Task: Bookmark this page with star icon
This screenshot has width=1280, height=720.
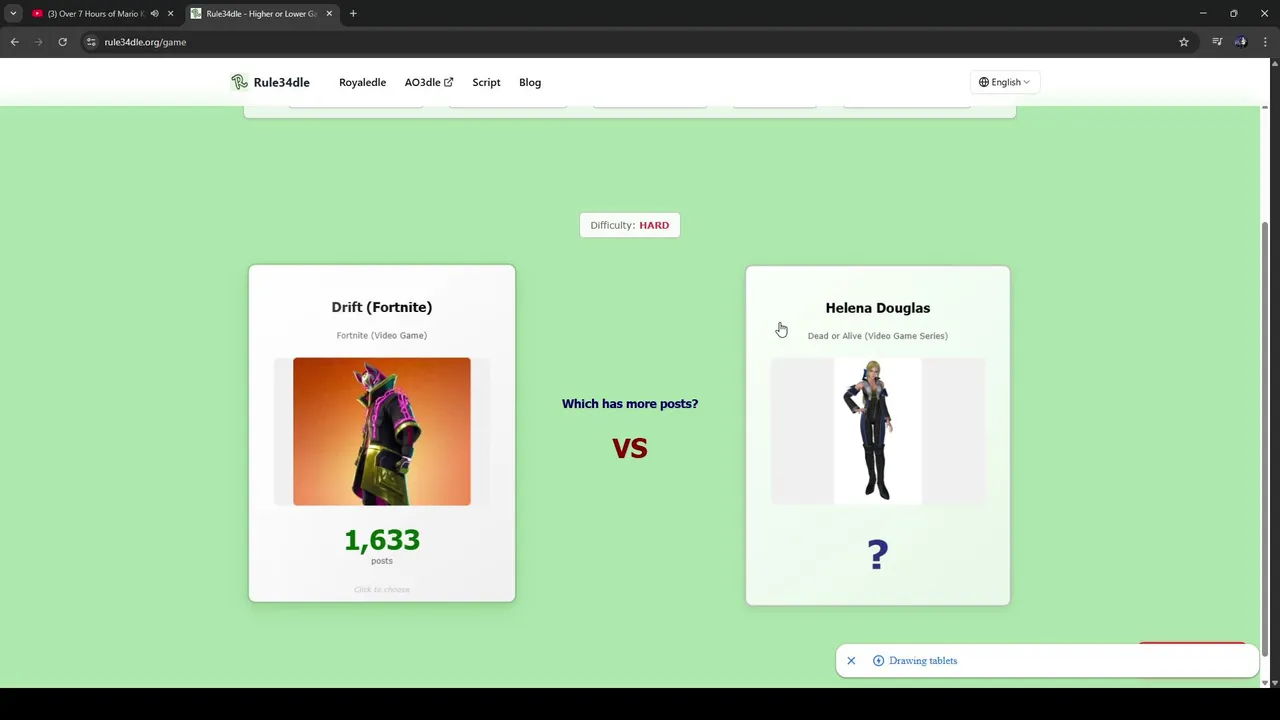Action: [x=1184, y=42]
